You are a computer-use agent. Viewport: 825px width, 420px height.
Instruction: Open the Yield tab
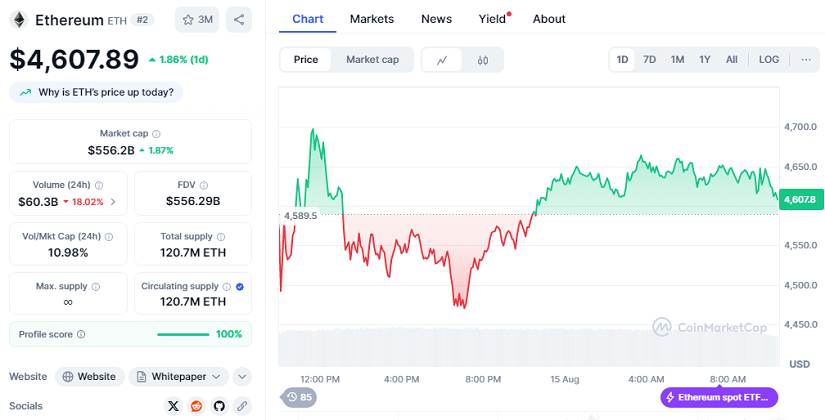[x=492, y=19]
